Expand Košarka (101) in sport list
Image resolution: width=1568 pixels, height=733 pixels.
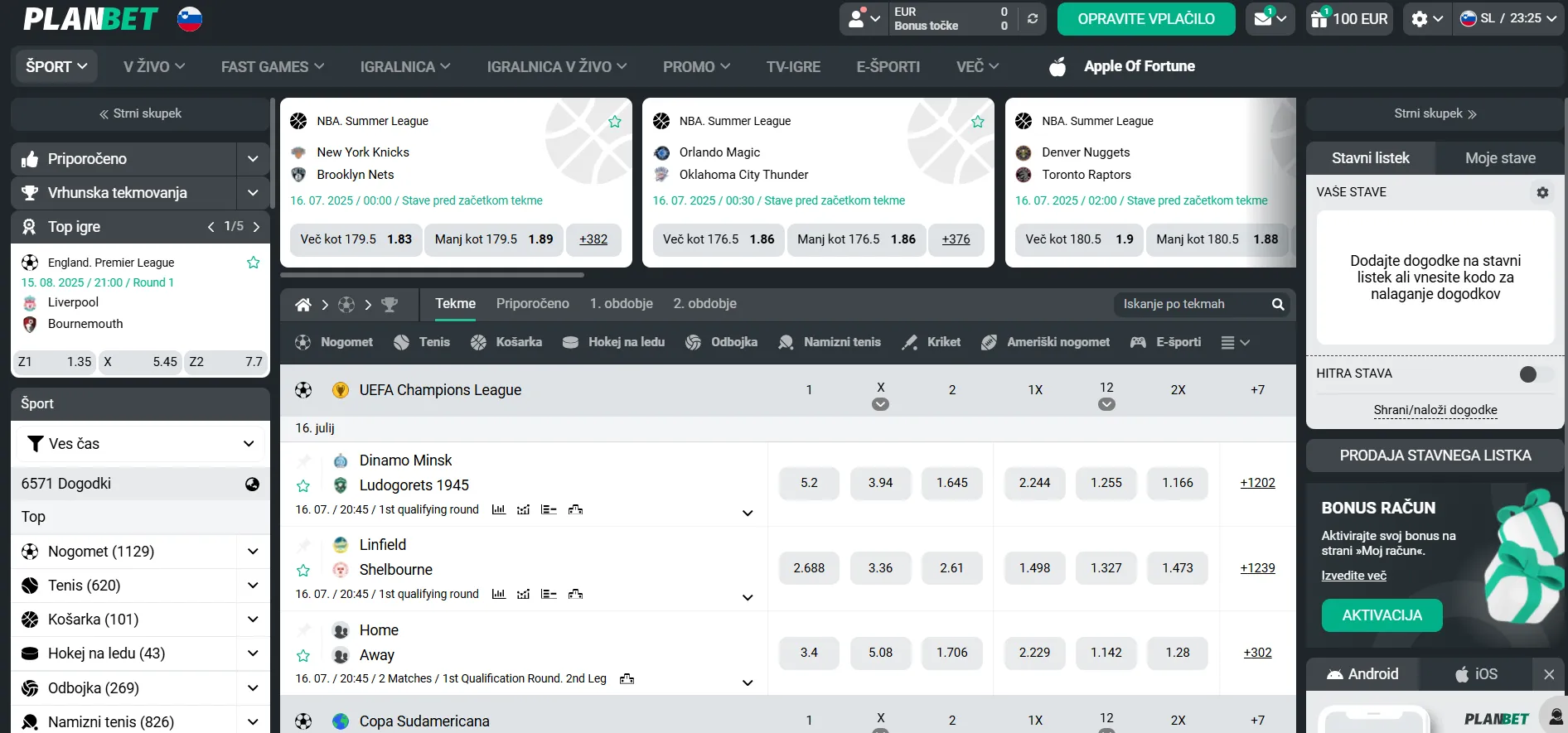(253, 620)
